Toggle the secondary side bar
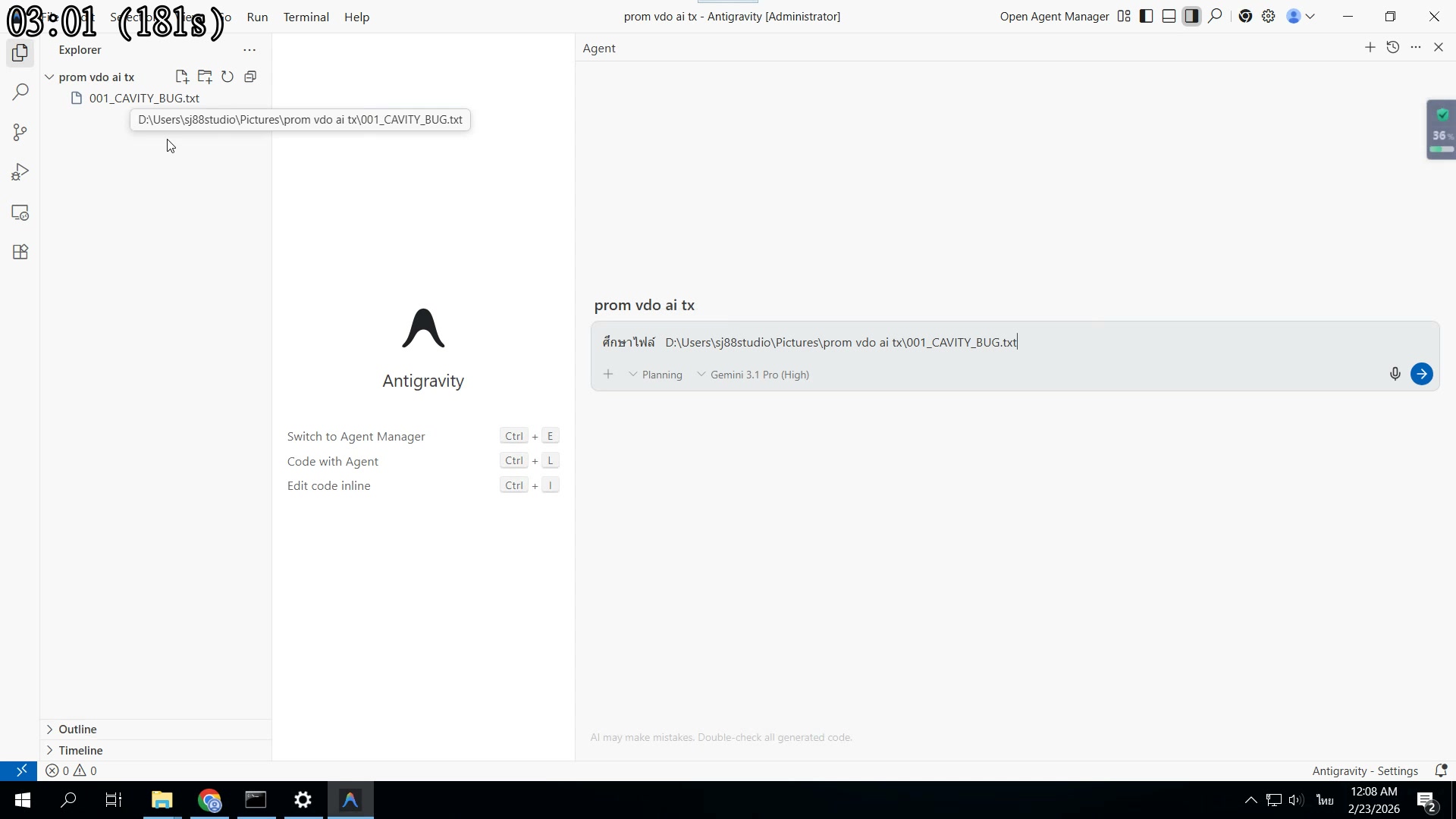 (x=1191, y=16)
